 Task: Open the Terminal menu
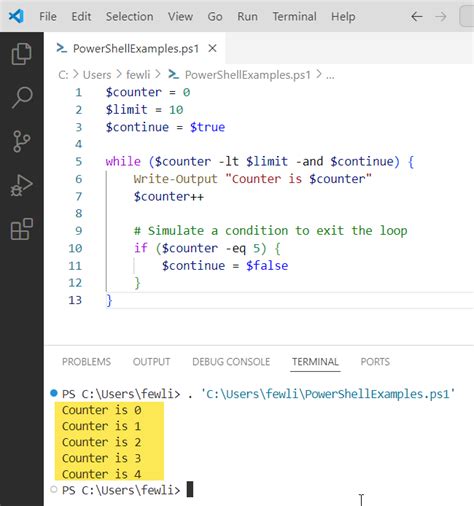[x=295, y=16]
